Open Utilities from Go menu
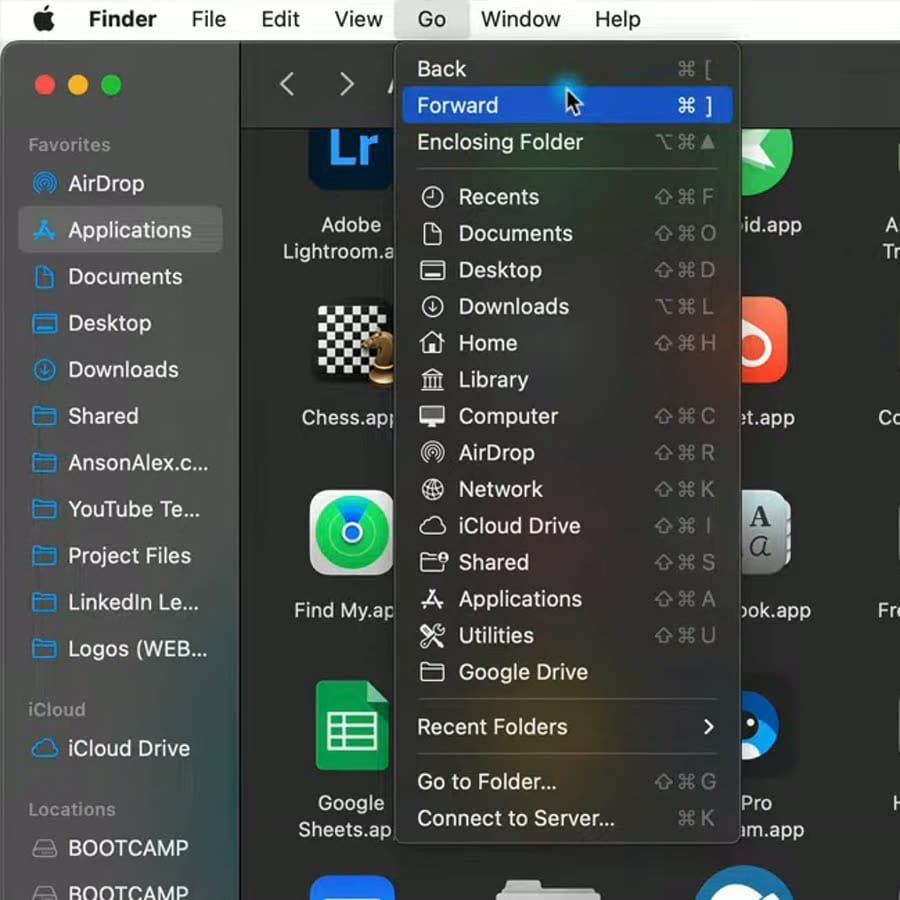The height and width of the screenshot is (900, 900). 567,635
